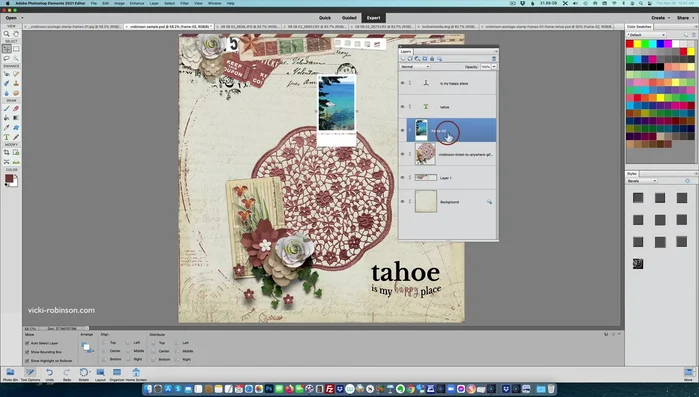Screen dimensions: 699x397
Task: Select the Lasso tool
Action: (x=6, y=58)
